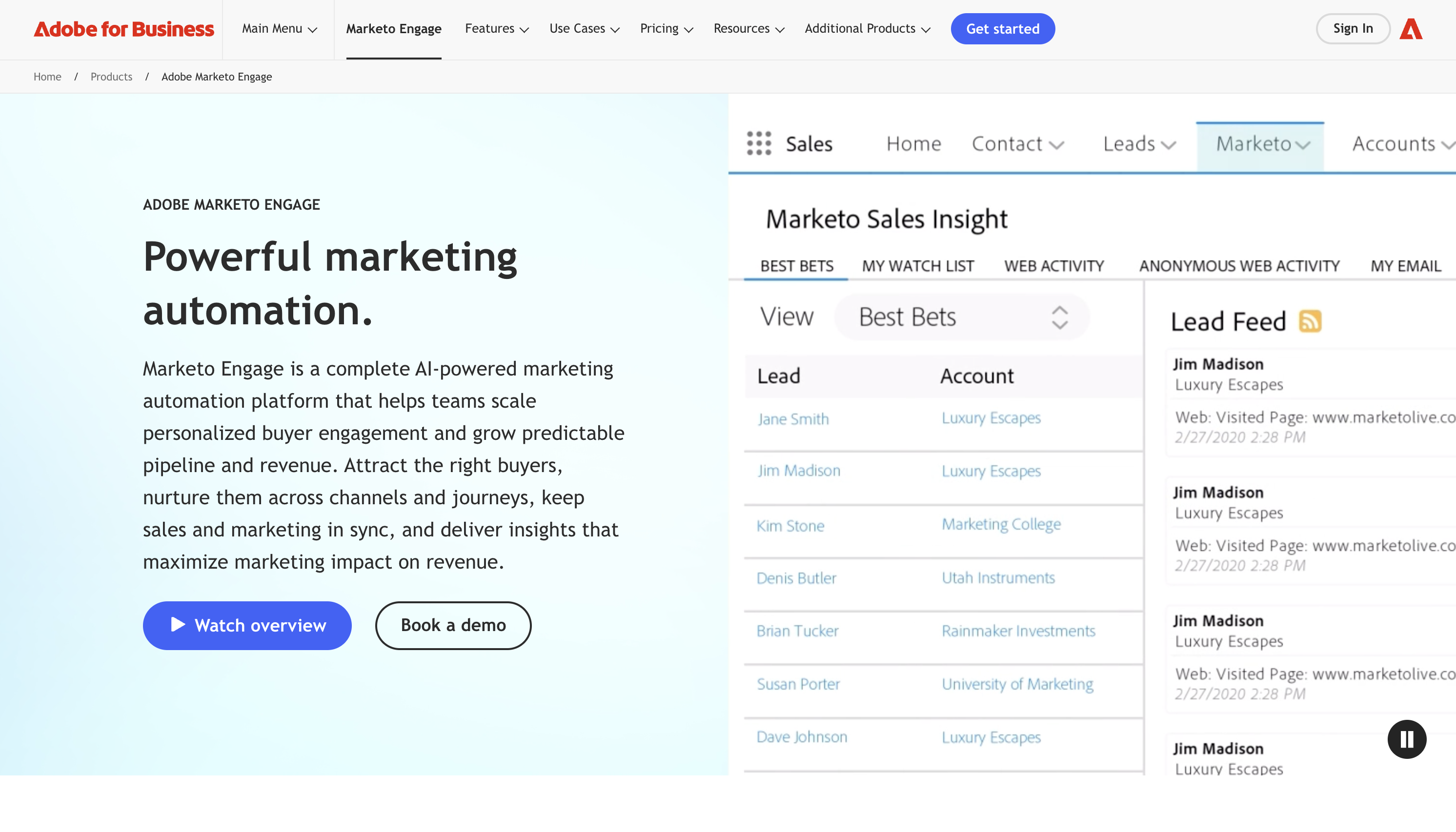
Task: Open lead Kim Stone
Action: coord(790,526)
